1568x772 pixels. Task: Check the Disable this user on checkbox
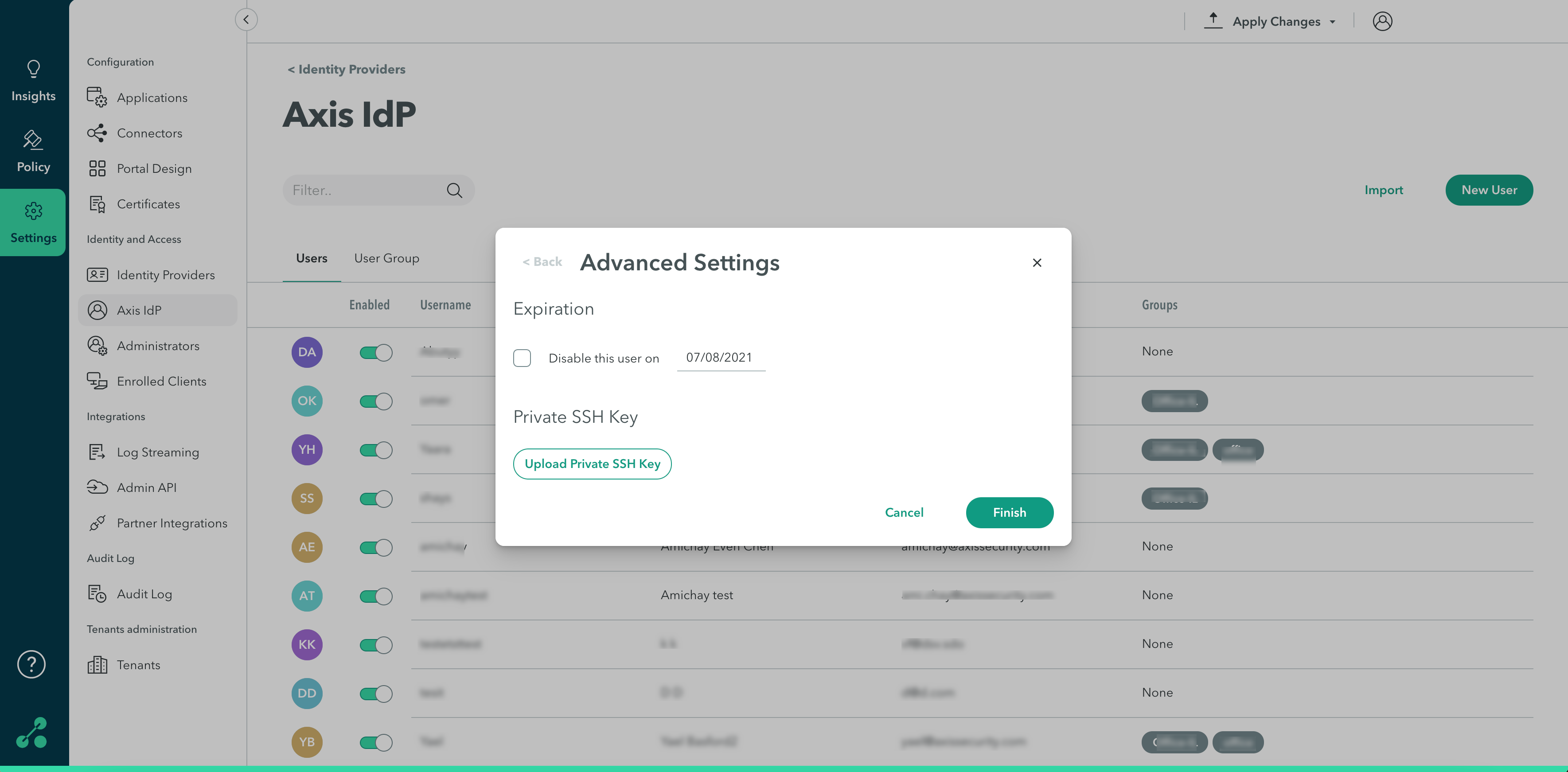pos(522,358)
